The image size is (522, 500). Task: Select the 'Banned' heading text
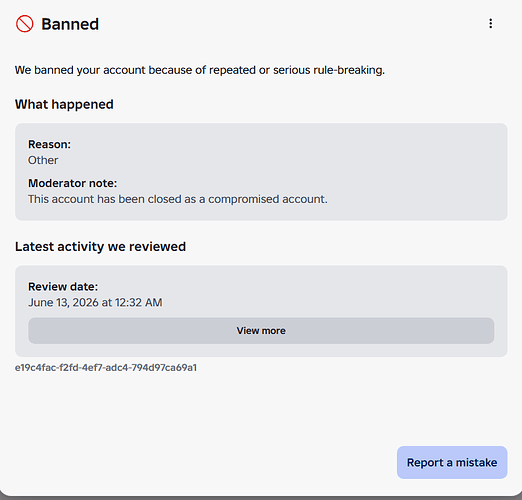(70, 24)
